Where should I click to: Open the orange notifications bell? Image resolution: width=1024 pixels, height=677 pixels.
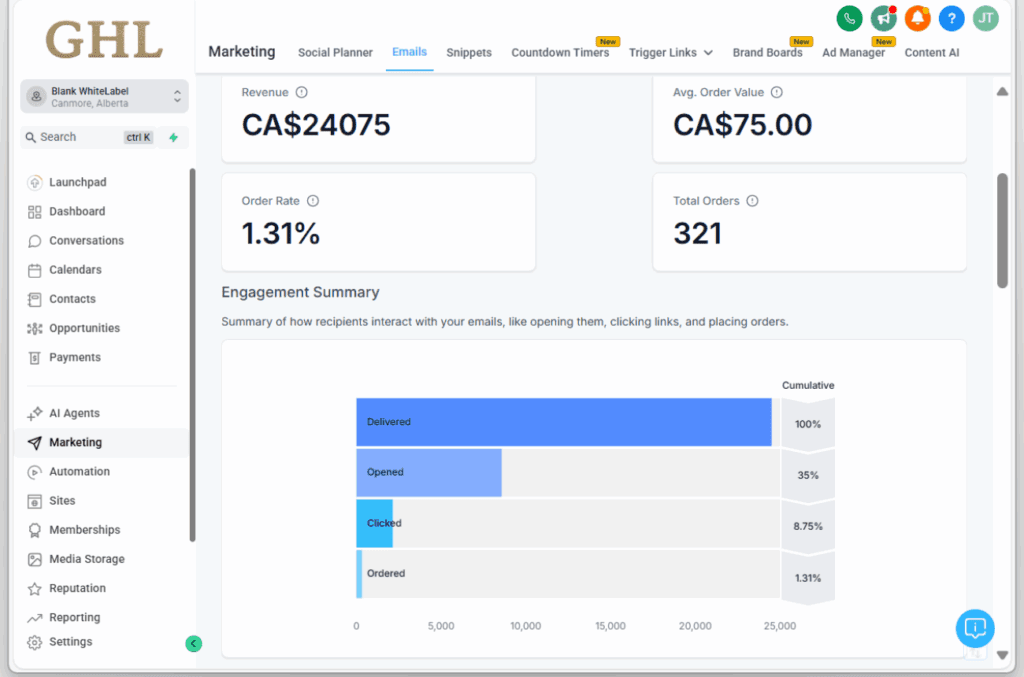[x=917, y=18]
